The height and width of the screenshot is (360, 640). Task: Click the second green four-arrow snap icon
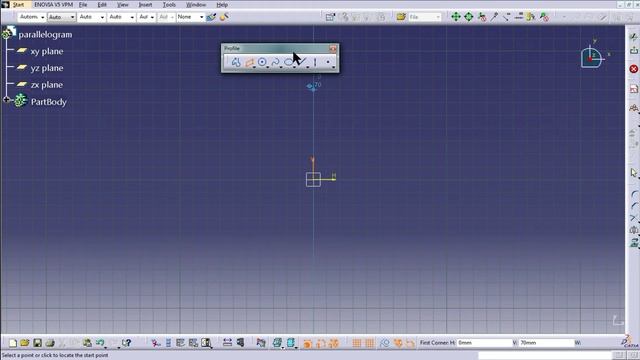469,17
